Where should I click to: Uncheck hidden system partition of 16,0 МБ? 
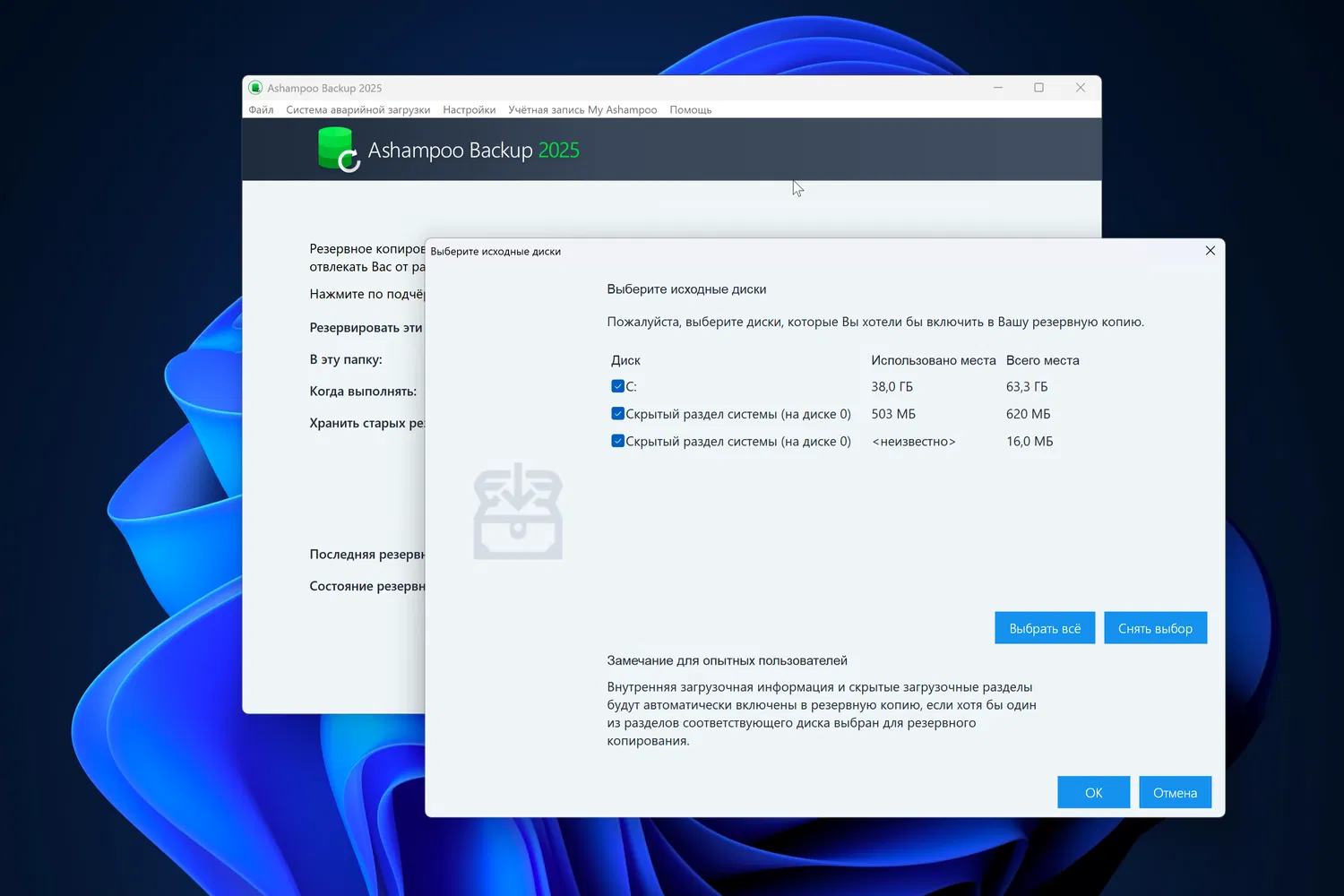coord(617,441)
